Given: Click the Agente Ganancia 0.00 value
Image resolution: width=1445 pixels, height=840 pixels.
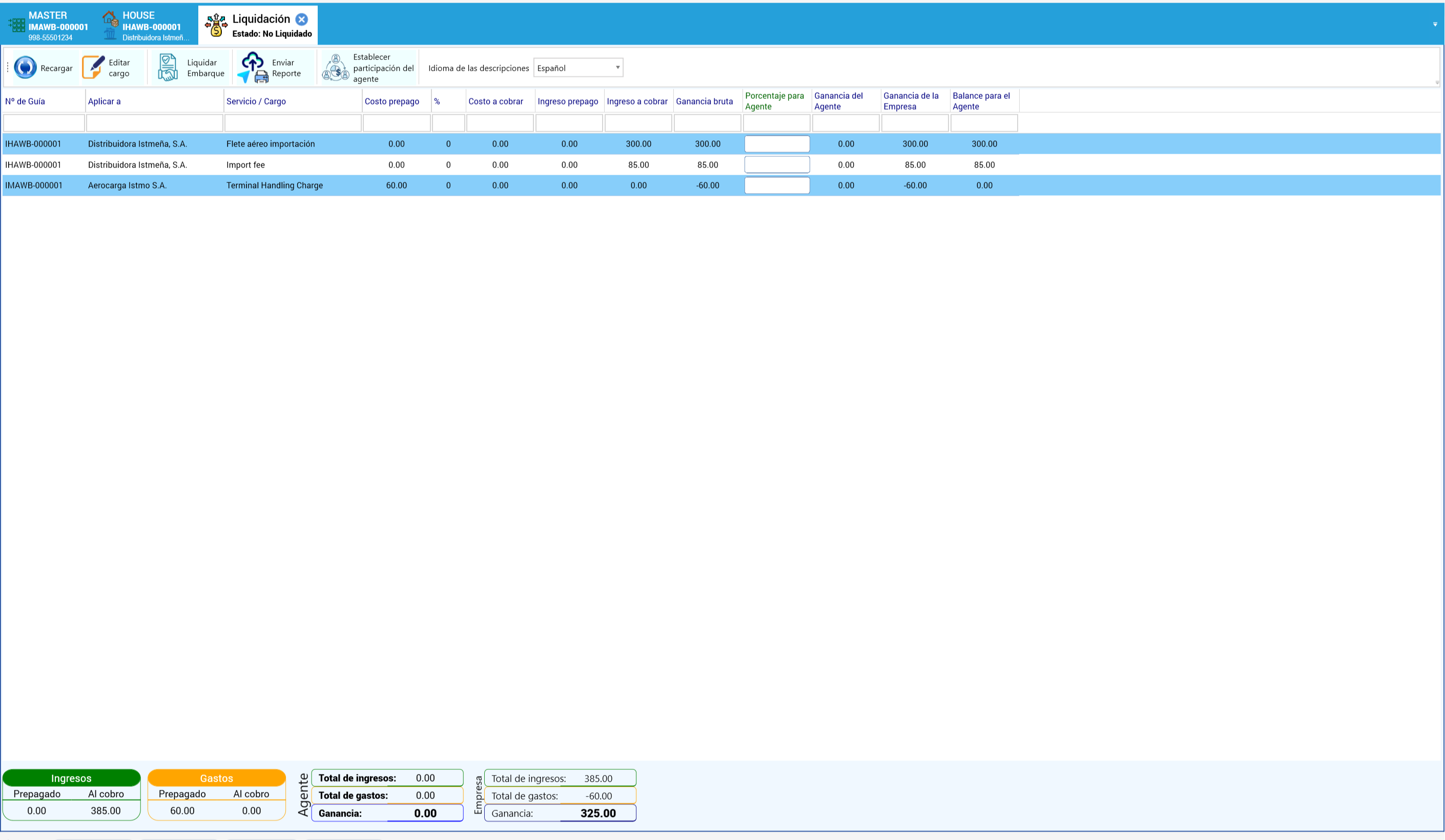Looking at the screenshot, I should (x=425, y=813).
